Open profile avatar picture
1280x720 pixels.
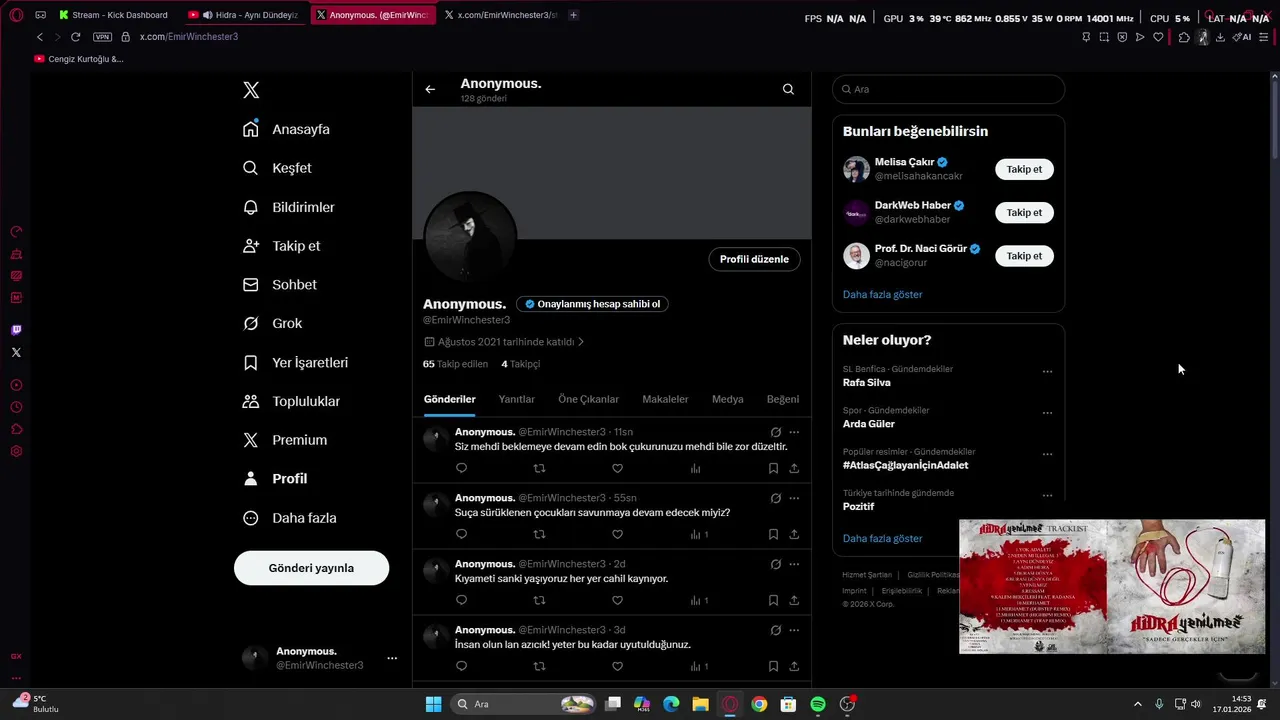click(470, 237)
